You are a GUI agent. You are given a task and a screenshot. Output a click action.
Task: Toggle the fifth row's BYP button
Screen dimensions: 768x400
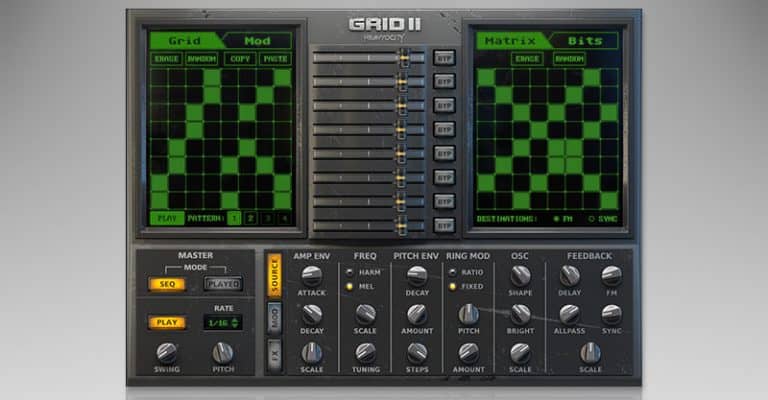point(444,153)
